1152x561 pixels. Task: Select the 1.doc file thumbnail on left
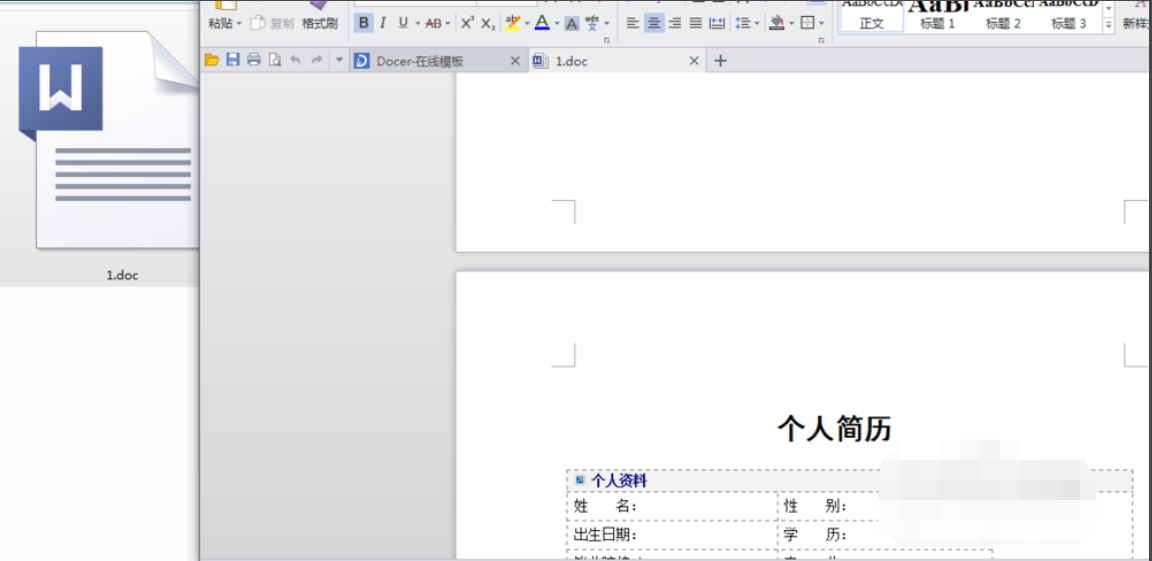(110, 150)
